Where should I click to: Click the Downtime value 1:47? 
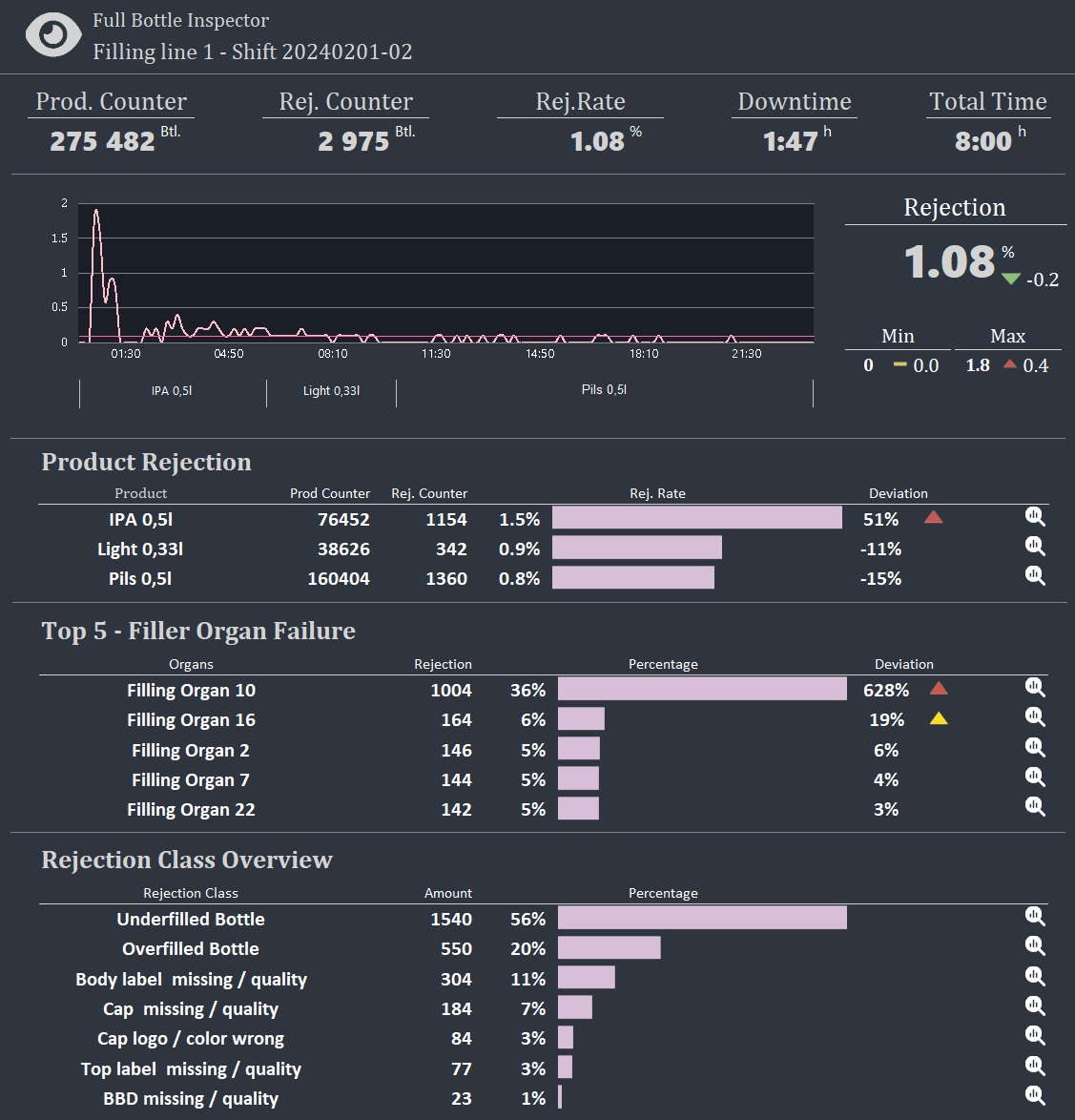click(x=790, y=141)
